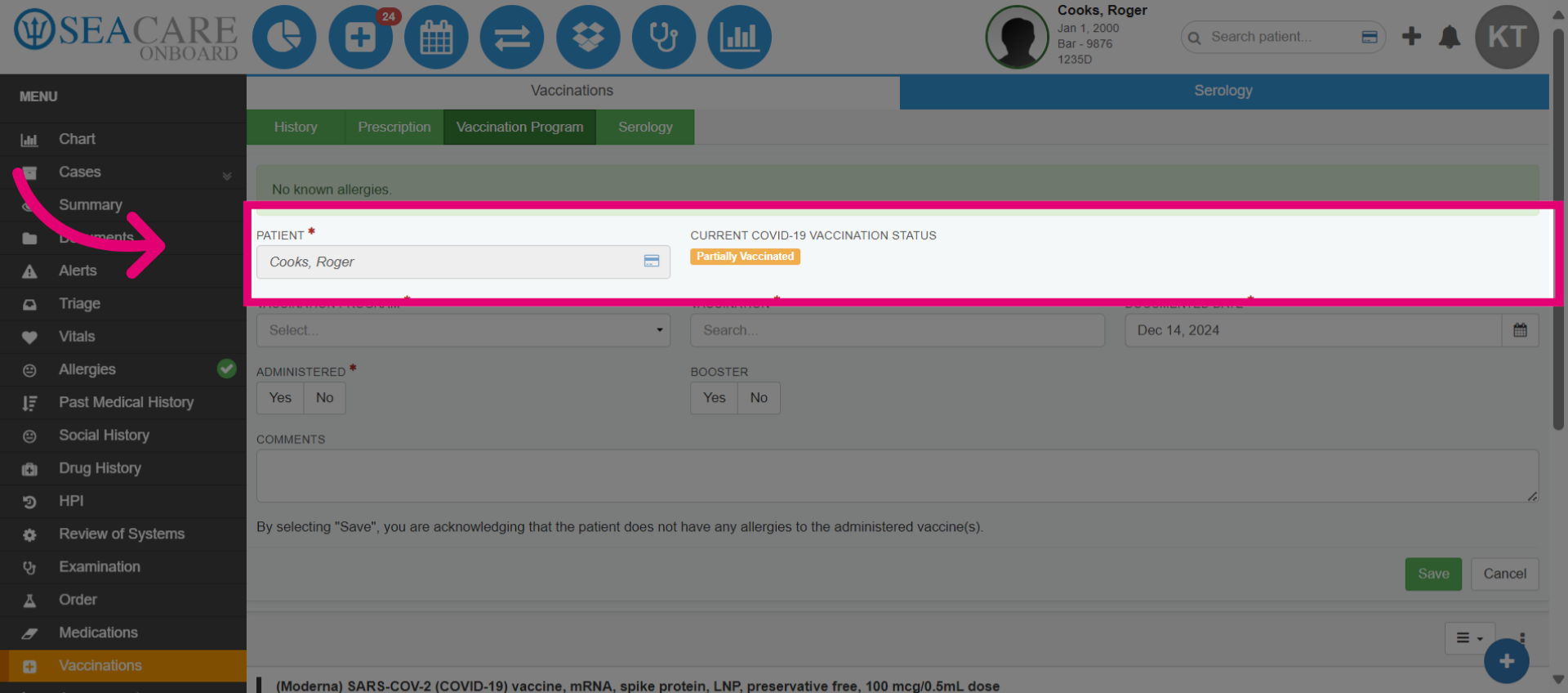Click the vertical dots options icon
Viewport: 1568px width, 693px height.
coord(1522,638)
